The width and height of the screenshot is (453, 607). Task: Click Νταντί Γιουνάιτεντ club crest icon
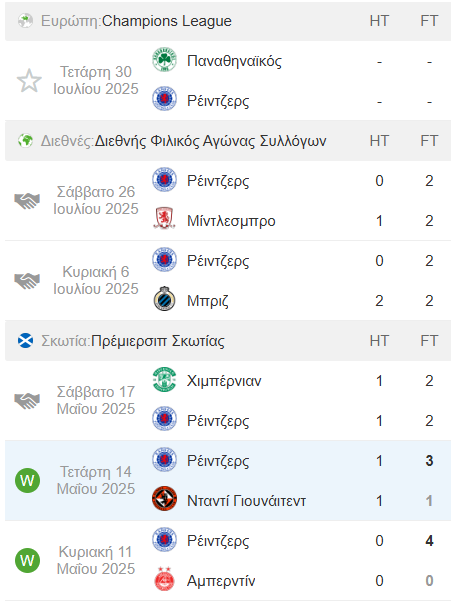pos(165,499)
